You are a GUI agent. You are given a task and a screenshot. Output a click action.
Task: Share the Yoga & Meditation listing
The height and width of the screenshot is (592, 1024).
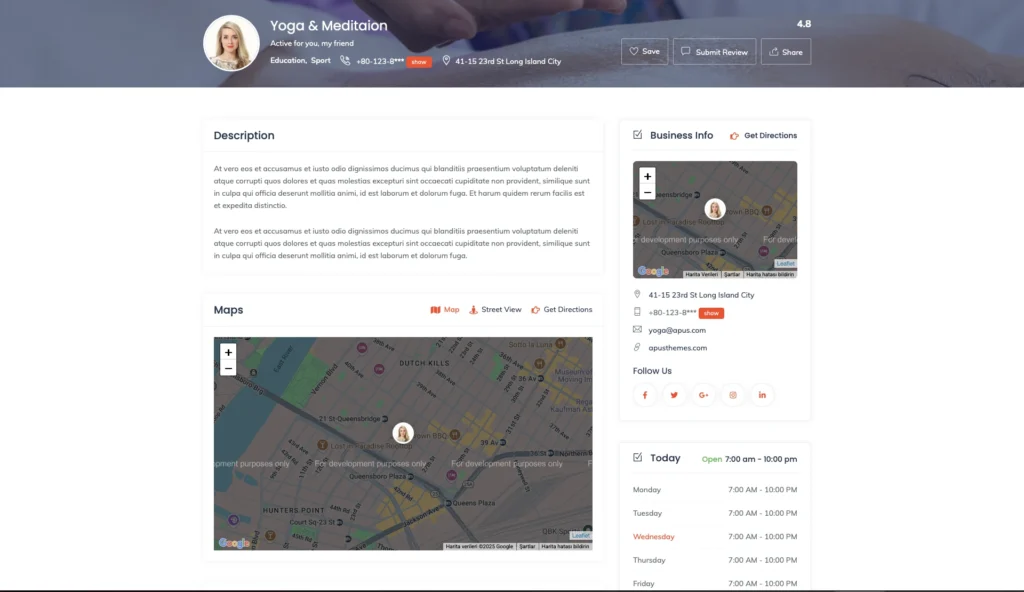pyautogui.click(x=785, y=52)
